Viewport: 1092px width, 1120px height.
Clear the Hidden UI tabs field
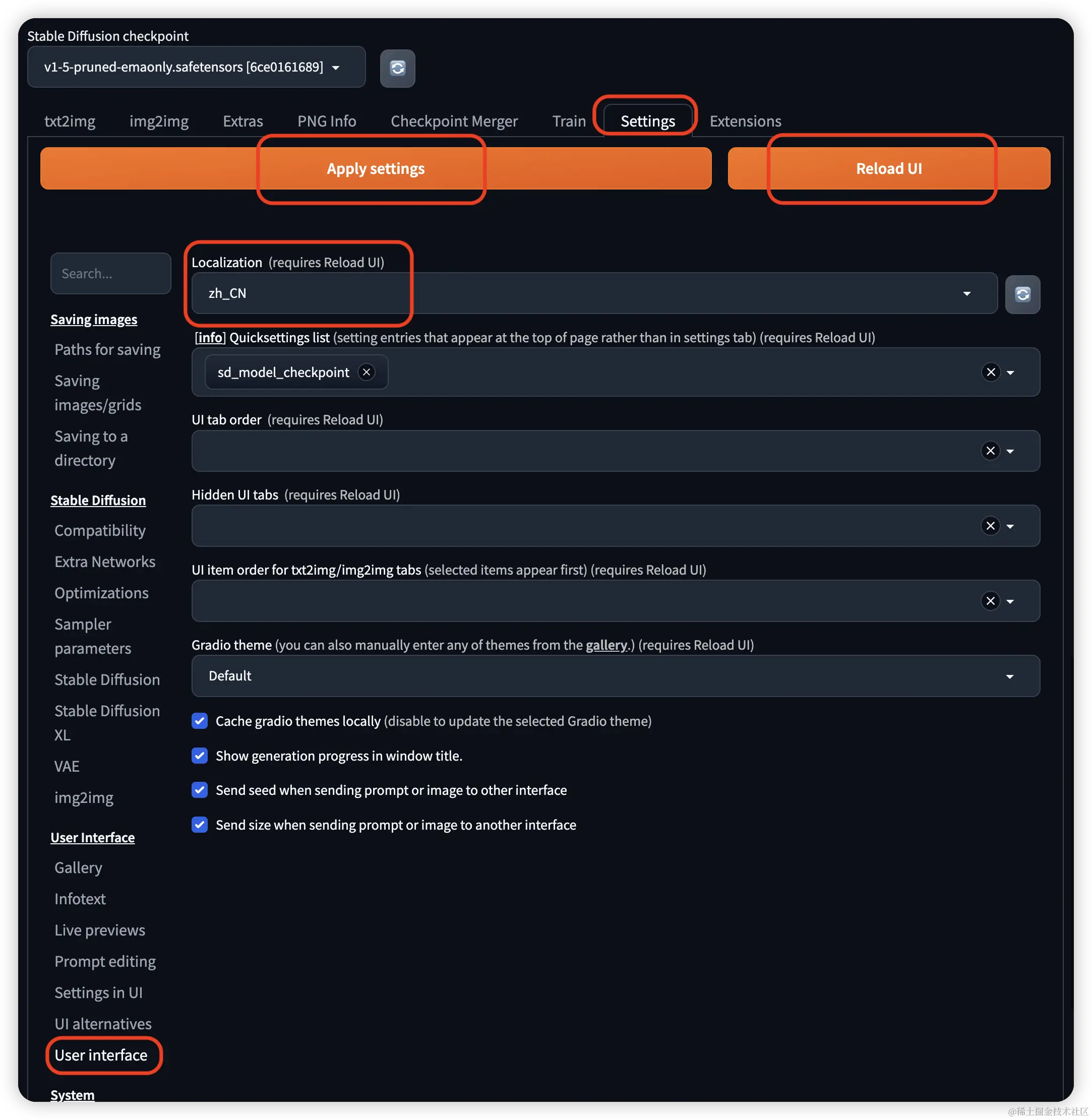(x=991, y=526)
